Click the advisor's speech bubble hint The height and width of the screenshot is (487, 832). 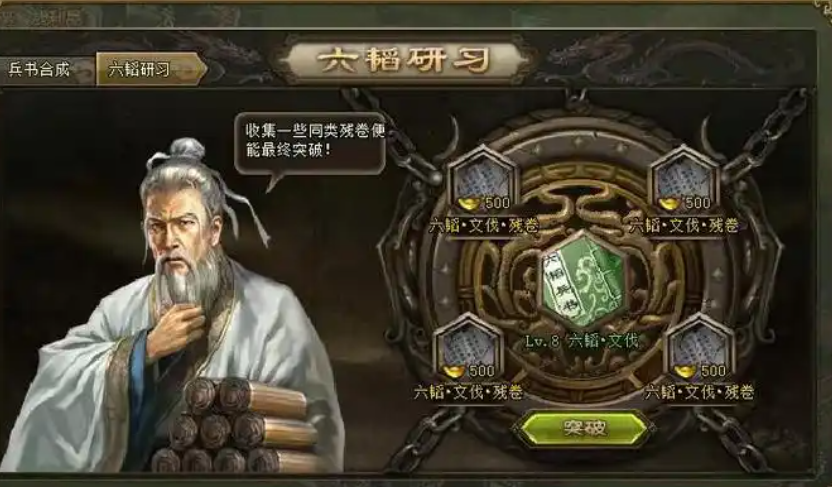(x=310, y=143)
